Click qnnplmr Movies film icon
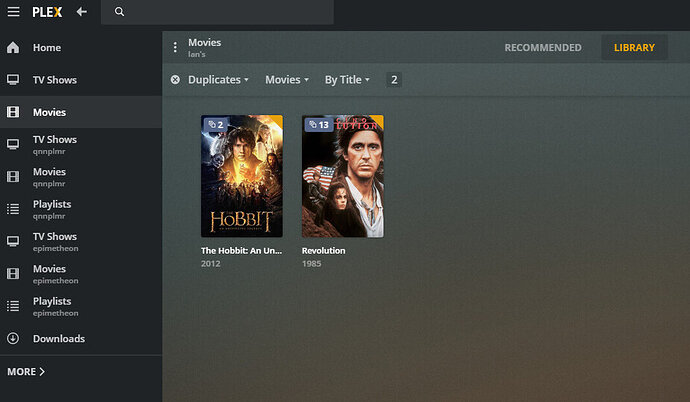690x402 pixels. [13, 176]
